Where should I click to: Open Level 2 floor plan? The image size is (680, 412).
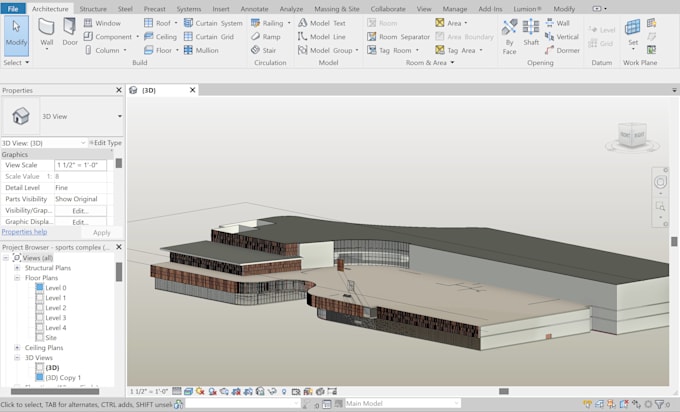[56, 307]
